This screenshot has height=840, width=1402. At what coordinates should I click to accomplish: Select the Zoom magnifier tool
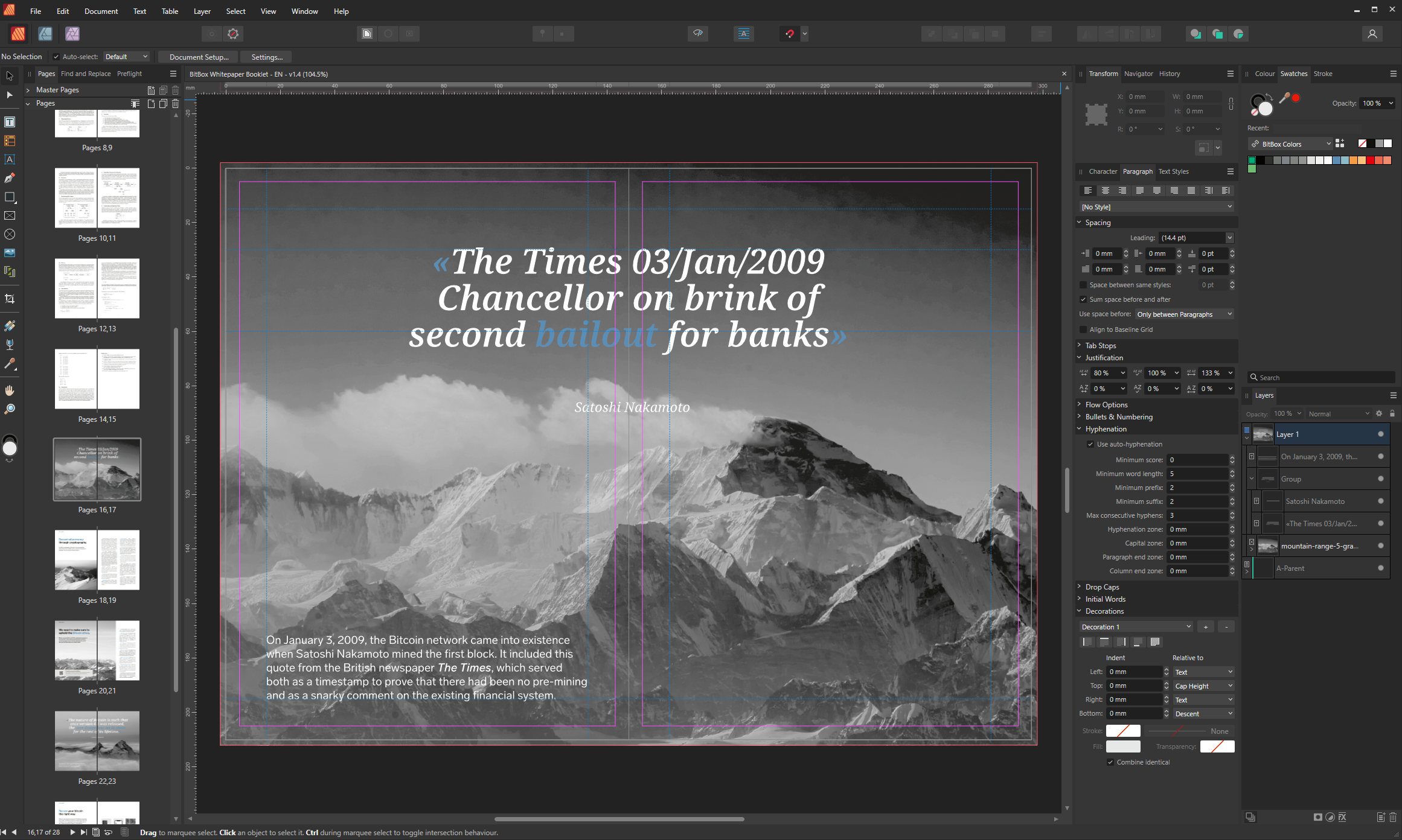10,409
